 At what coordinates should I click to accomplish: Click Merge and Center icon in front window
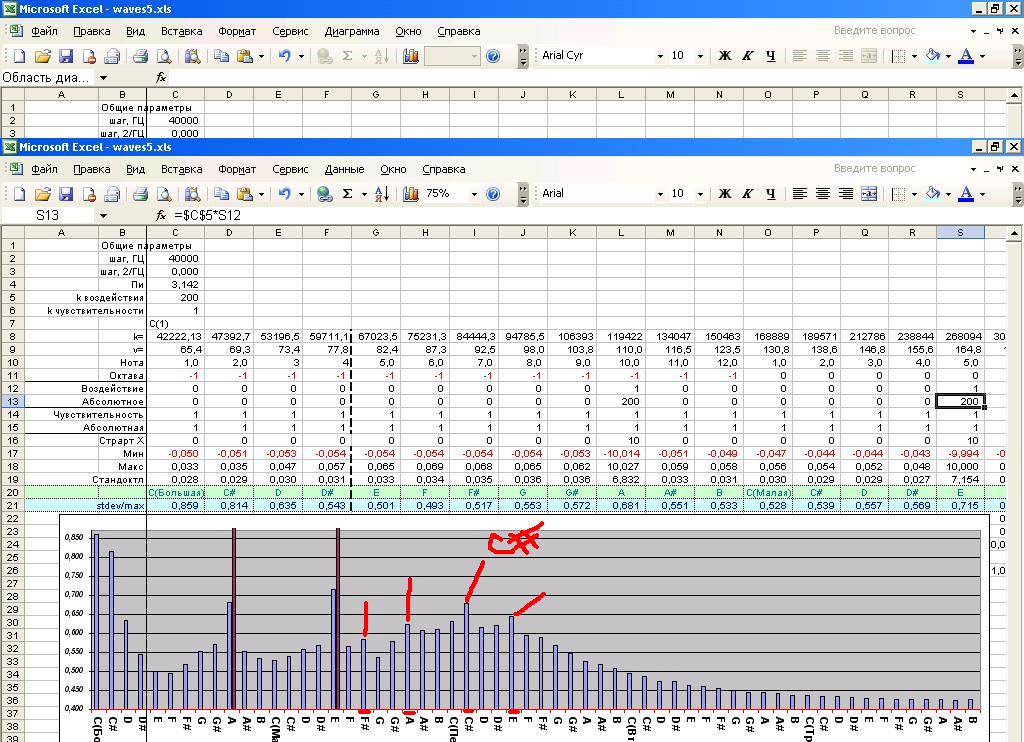pyautogui.click(x=869, y=193)
